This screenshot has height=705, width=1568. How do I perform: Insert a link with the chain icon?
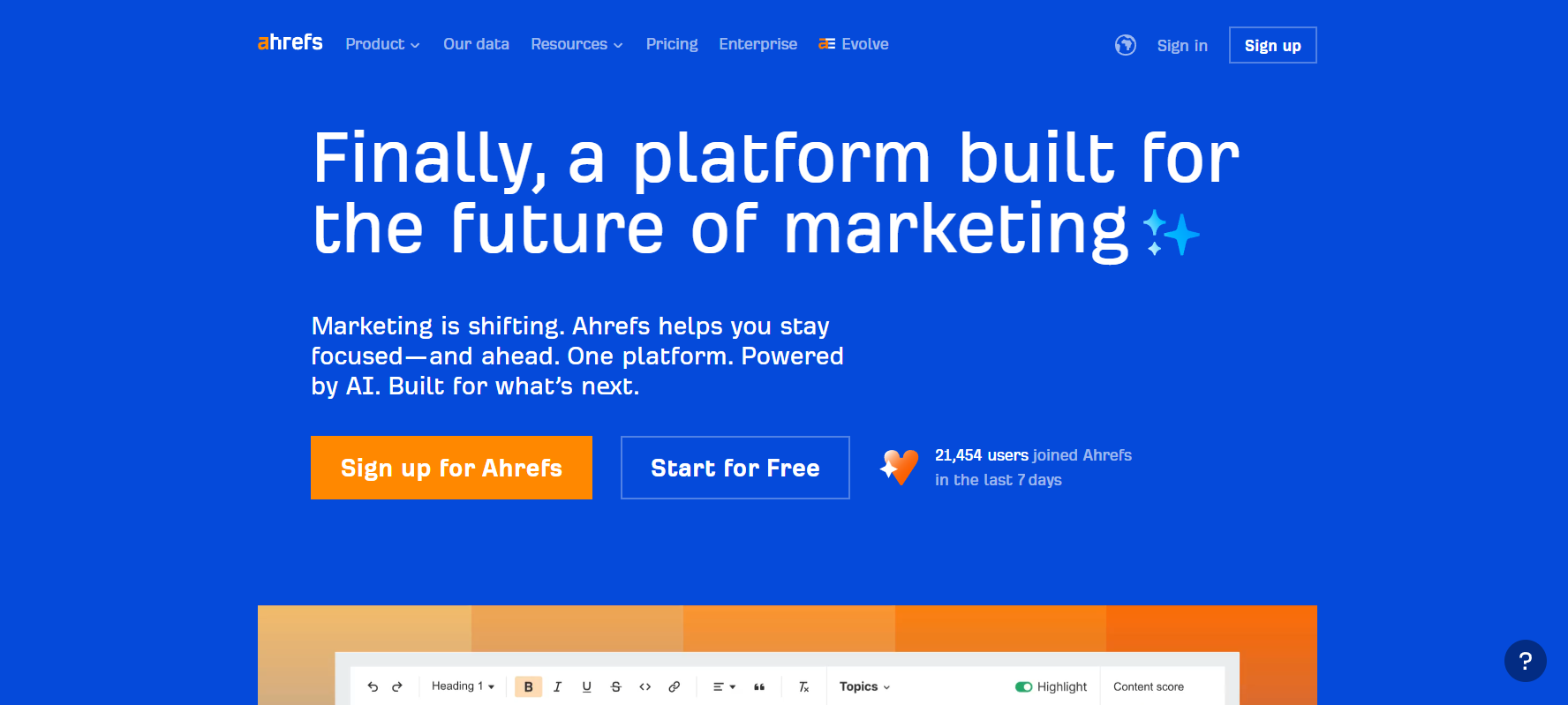coord(674,686)
